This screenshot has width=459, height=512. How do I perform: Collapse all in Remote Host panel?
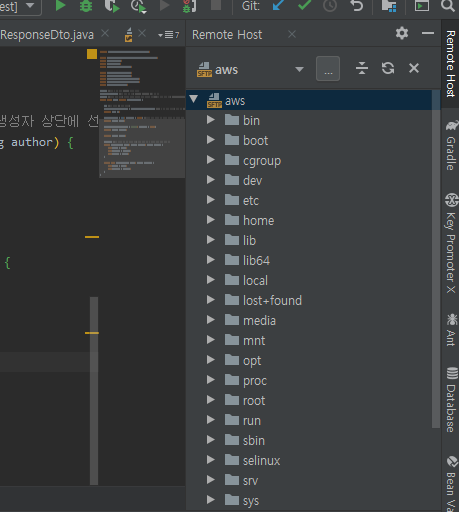[362, 68]
